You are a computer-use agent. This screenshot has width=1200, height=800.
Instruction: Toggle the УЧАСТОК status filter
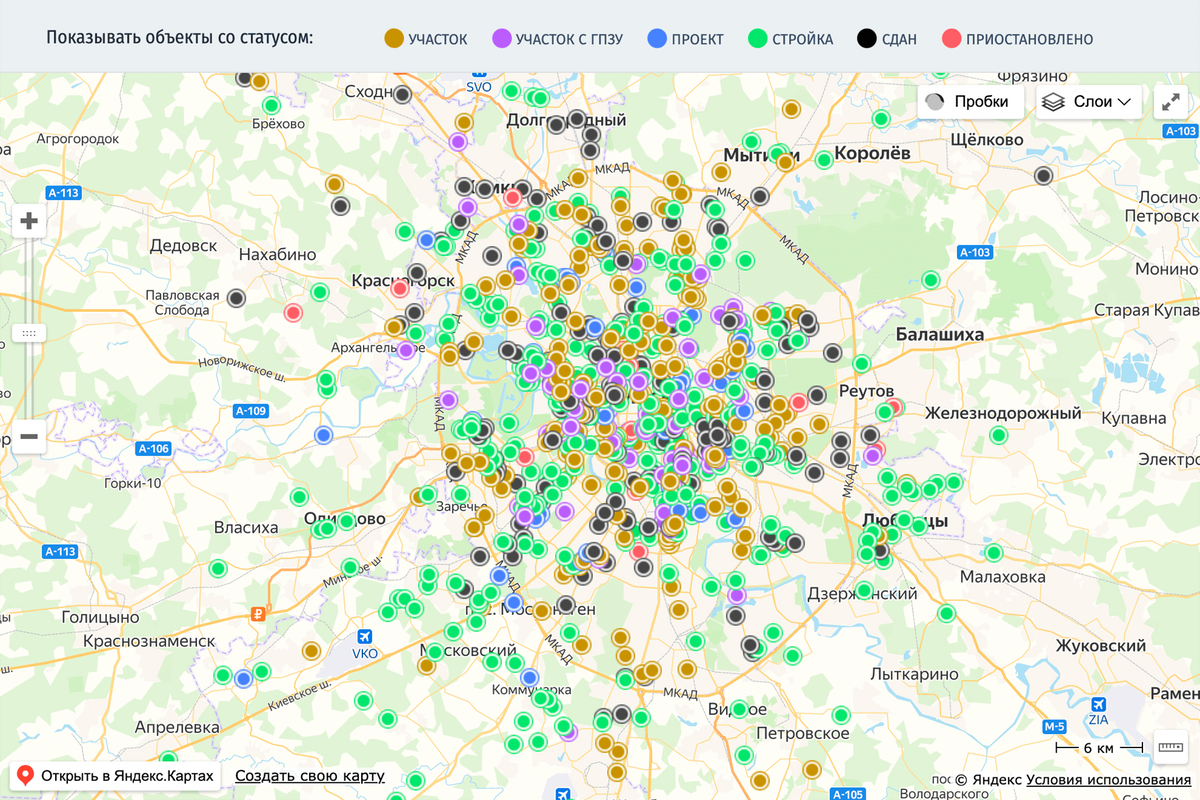click(x=426, y=39)
